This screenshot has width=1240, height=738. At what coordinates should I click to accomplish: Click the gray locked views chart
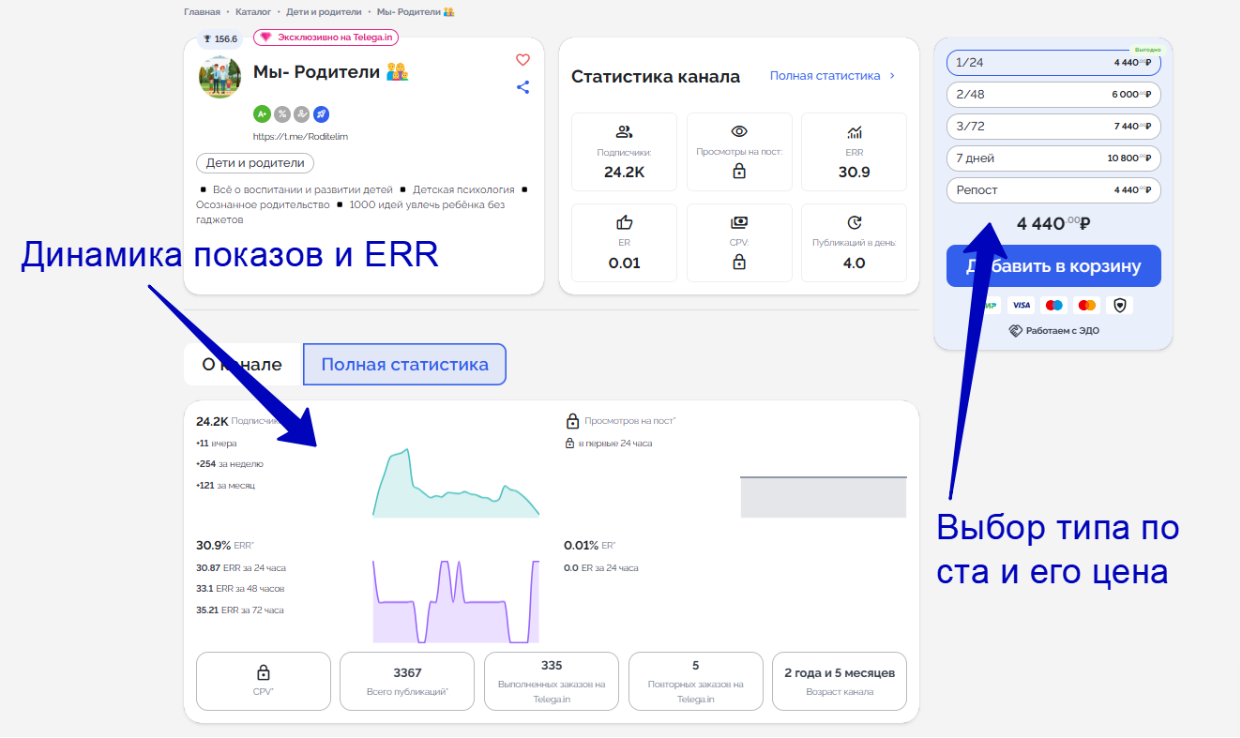(x=823, y=497)
